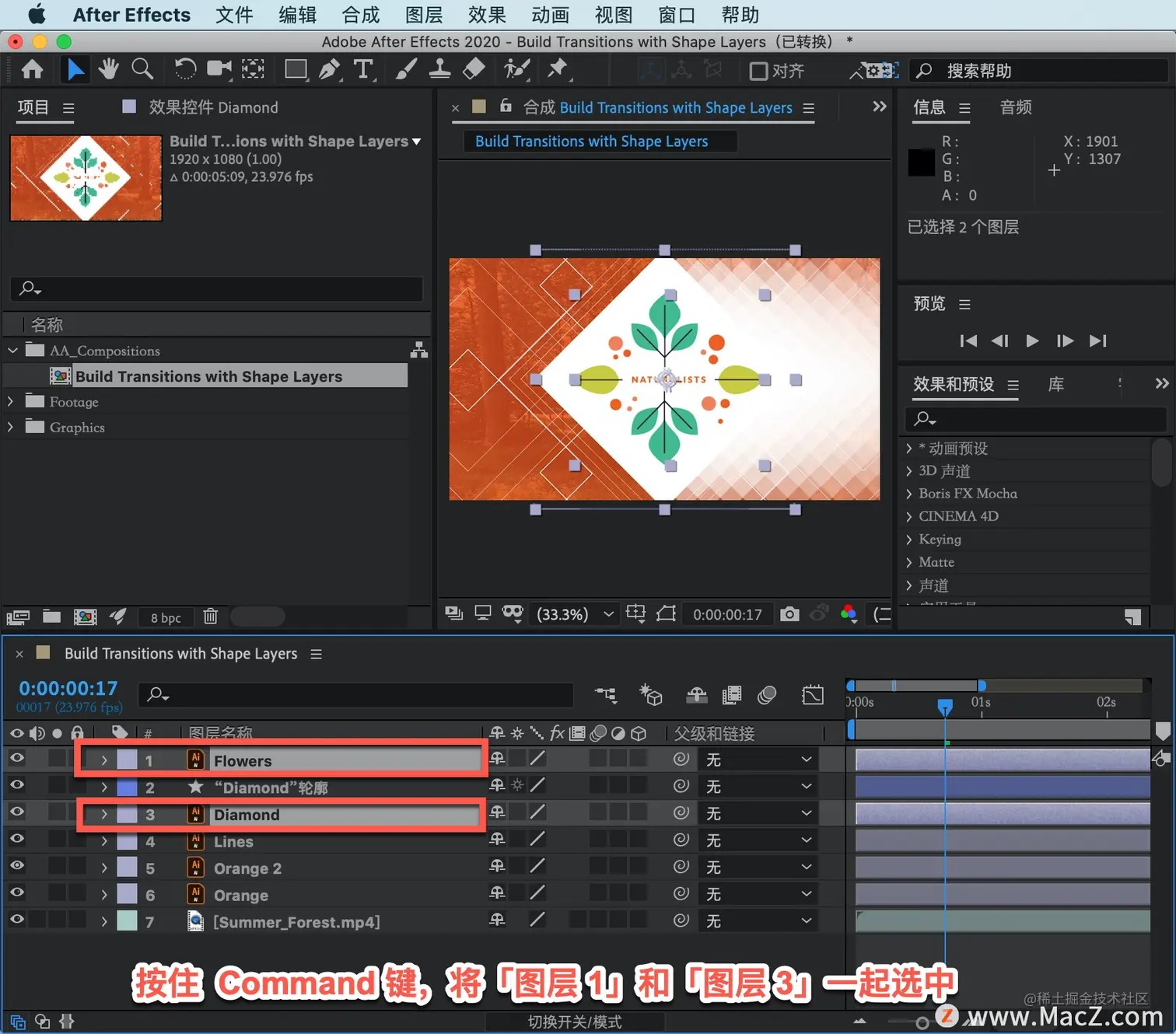Screen dimensions: 1176x1034
Task: Toggle visibility of Summer_Forest.mp4 layer
Action: coord(16,919)
